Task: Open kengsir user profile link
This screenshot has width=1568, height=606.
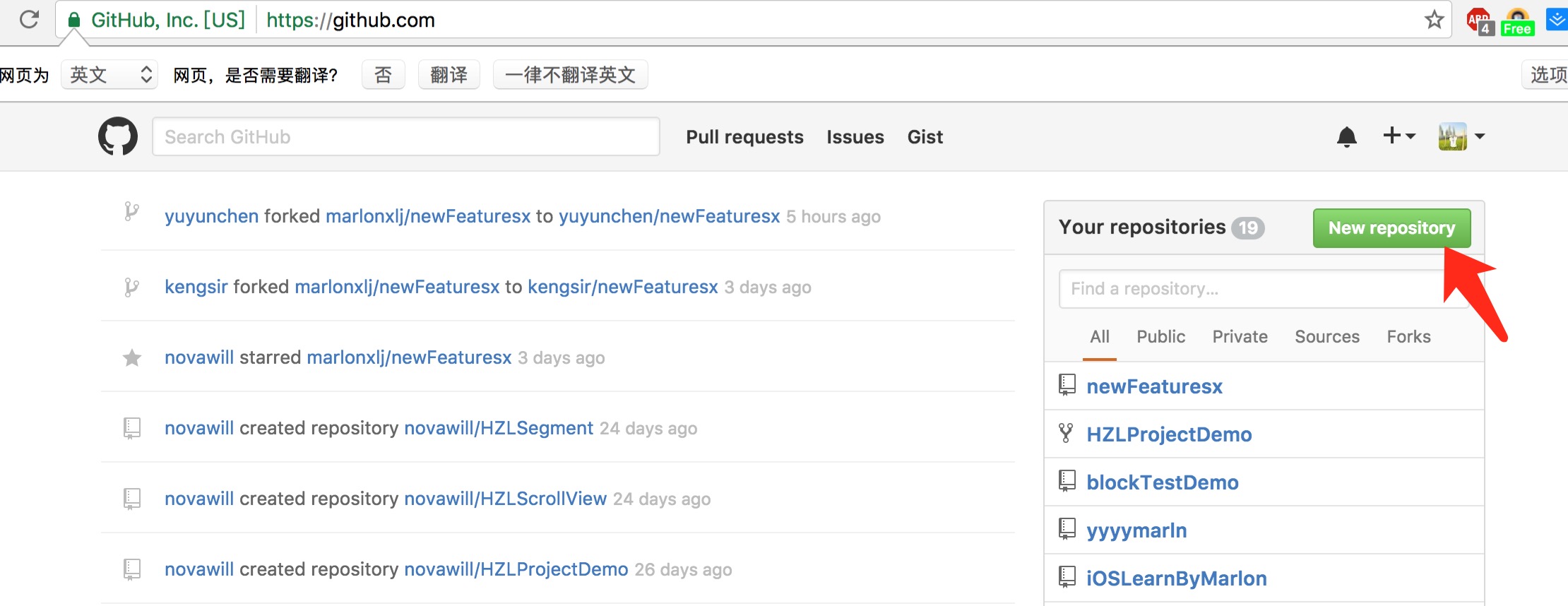Action: 196,287
